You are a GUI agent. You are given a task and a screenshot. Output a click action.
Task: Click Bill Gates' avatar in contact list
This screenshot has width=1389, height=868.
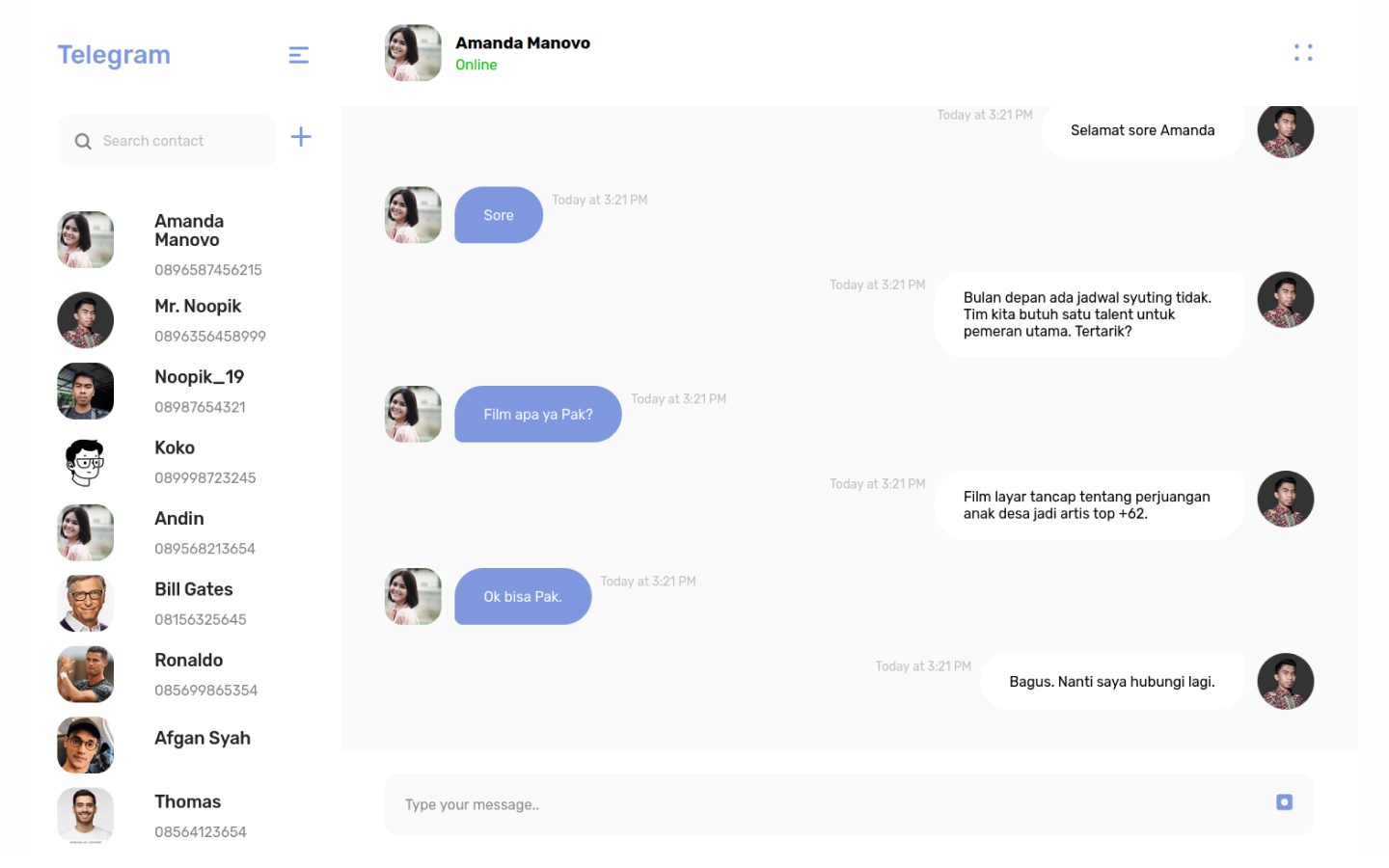point(85,603)
